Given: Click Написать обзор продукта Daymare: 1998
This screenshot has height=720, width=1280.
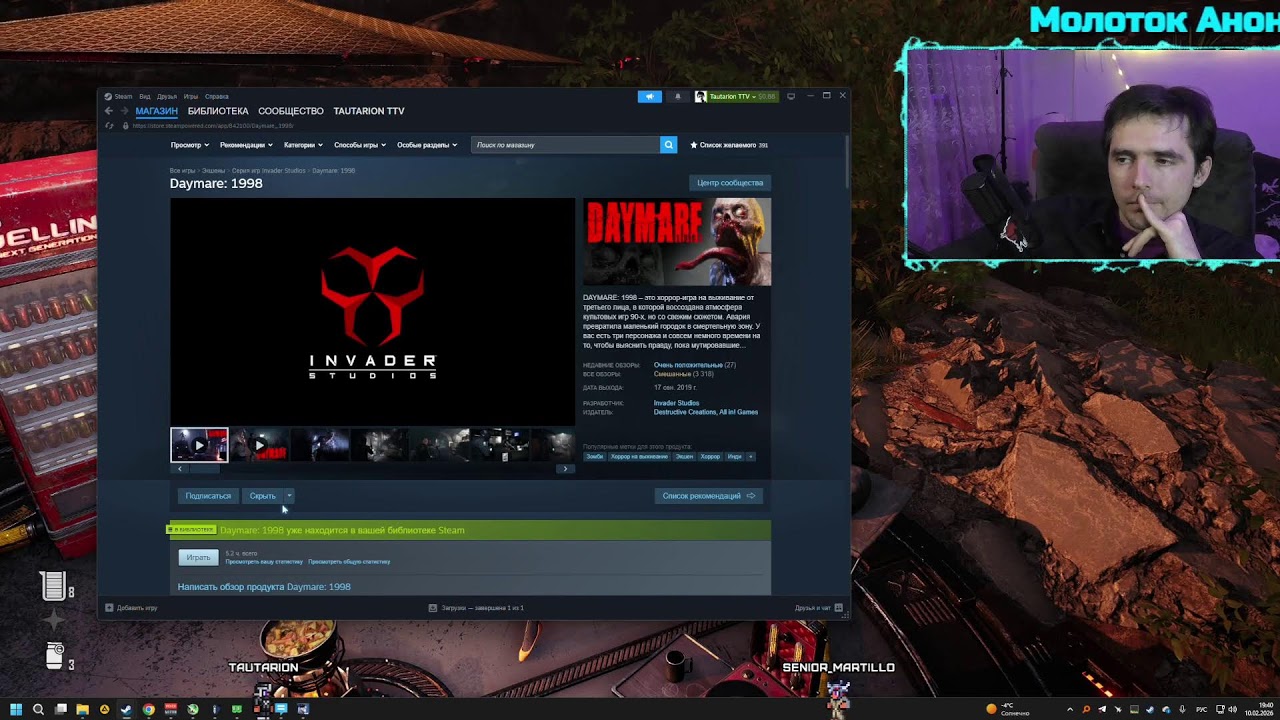Looking at the screenshot, I should [x=264, y=587].
